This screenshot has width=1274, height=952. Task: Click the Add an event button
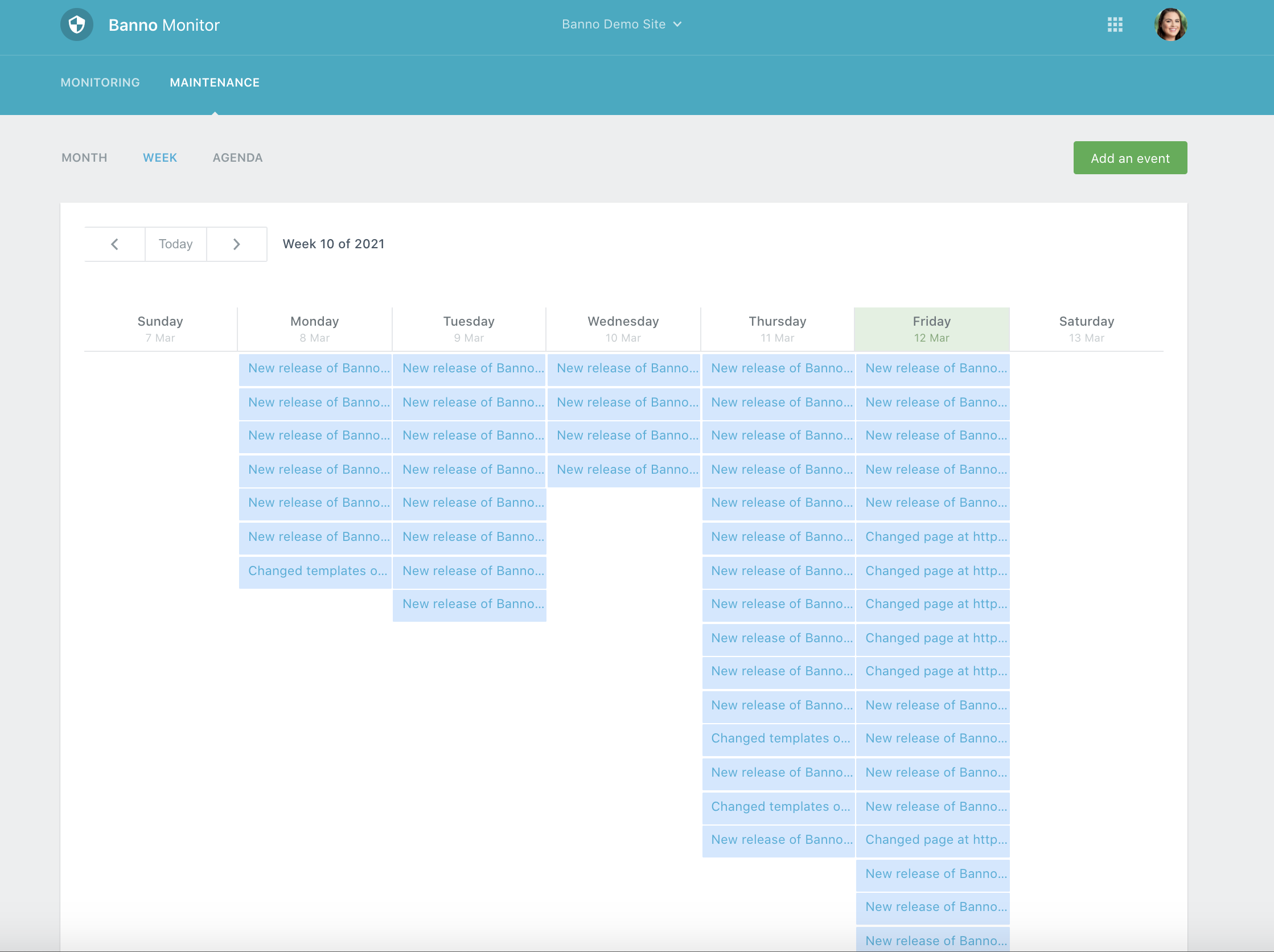coord(1129,158)
